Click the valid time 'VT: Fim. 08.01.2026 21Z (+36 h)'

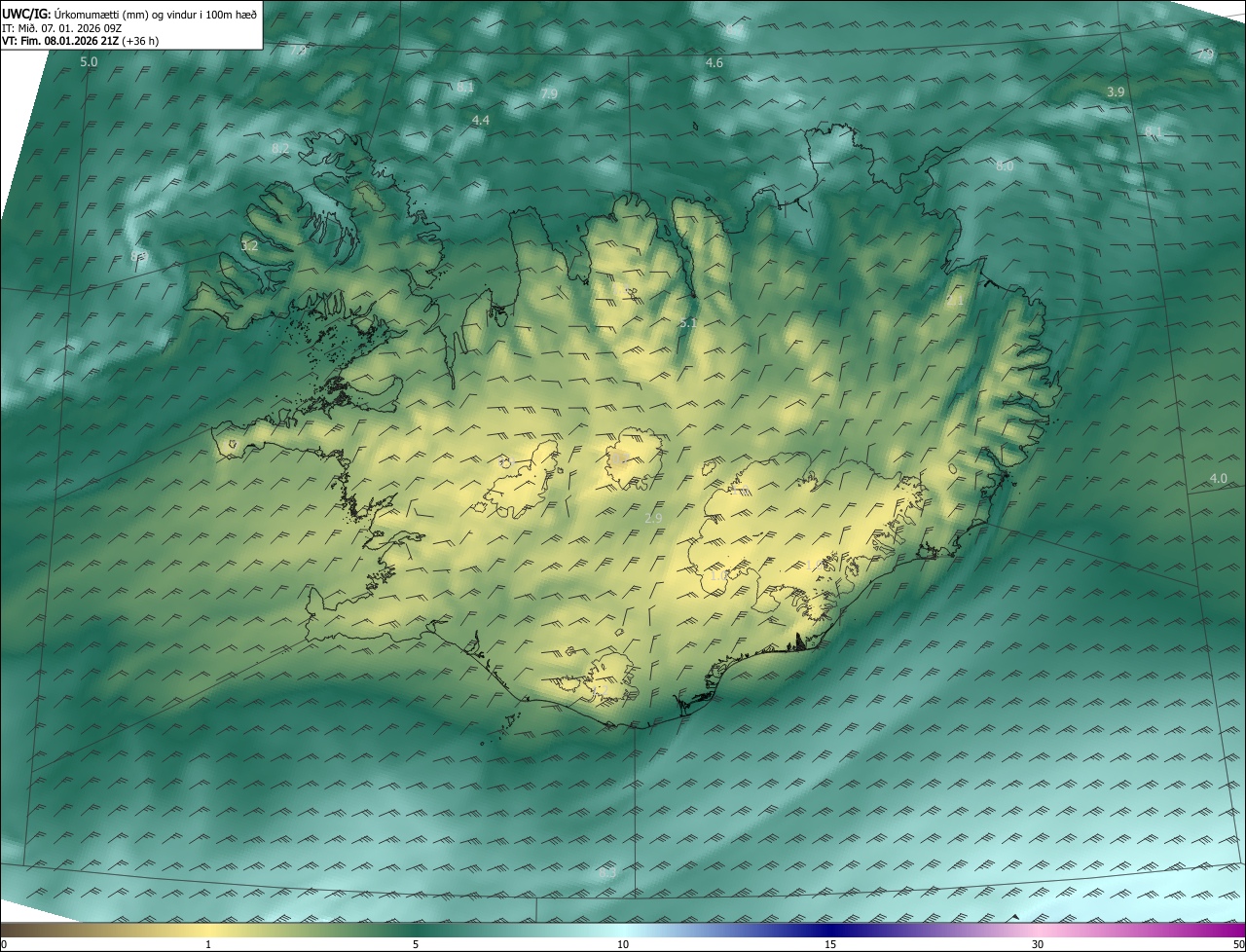coord(81,41)
